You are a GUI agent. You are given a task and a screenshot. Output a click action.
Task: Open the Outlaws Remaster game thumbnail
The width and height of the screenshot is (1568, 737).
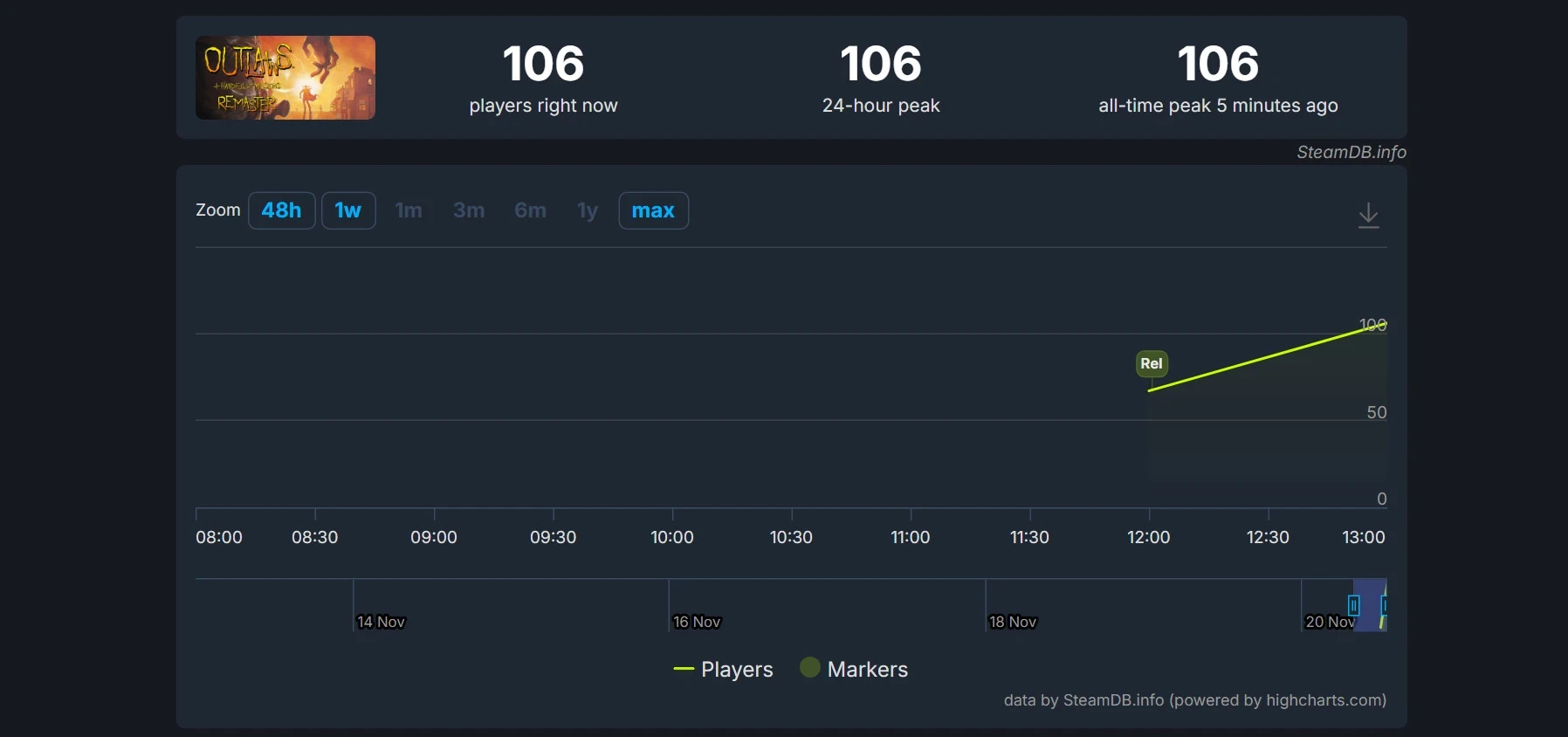pyautogui.click(x=285, y=78)
